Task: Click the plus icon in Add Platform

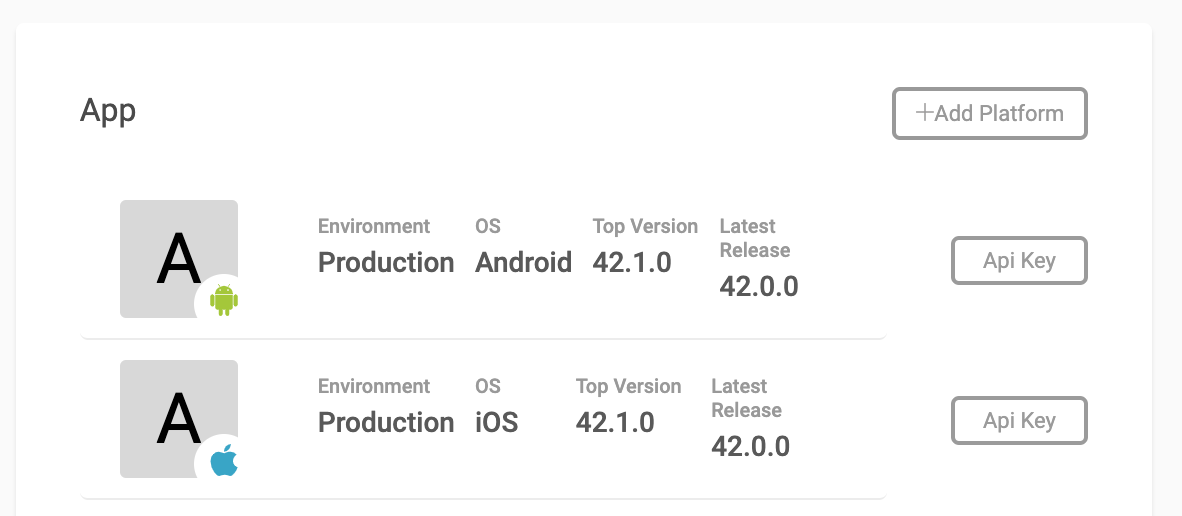Action: 924,113
